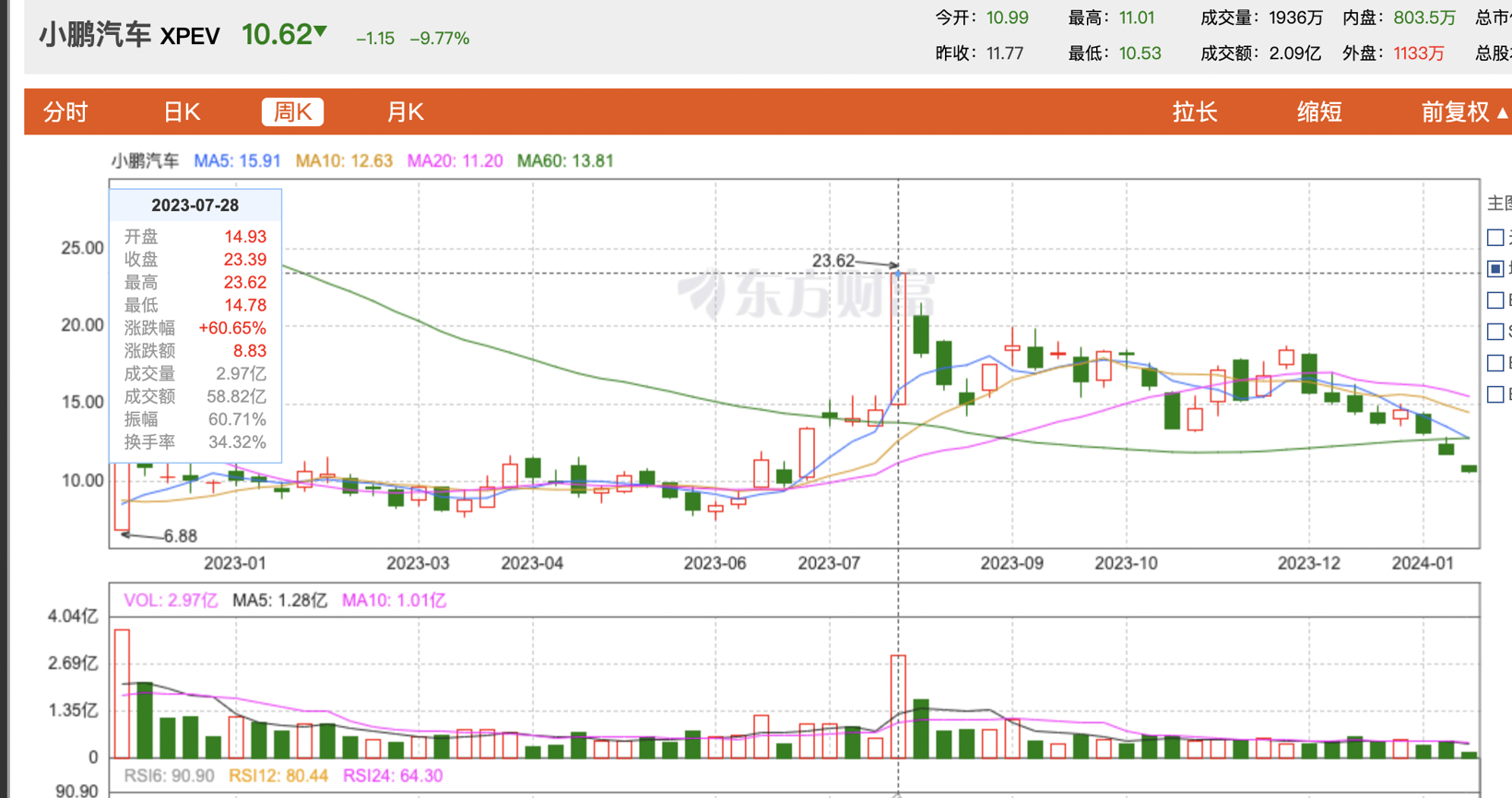Click the MA10: 12.63 legend label
The image size is (1512, 798).
pyautogui.click(x=344, y=161)
